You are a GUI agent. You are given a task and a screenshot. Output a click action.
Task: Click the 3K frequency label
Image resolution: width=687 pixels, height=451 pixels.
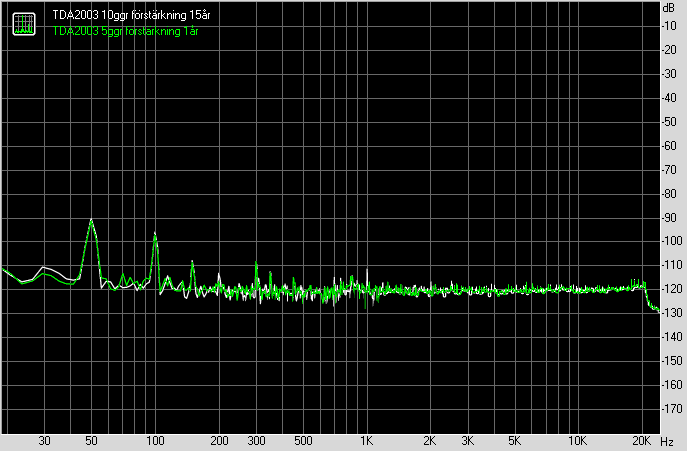coord(467,441)
